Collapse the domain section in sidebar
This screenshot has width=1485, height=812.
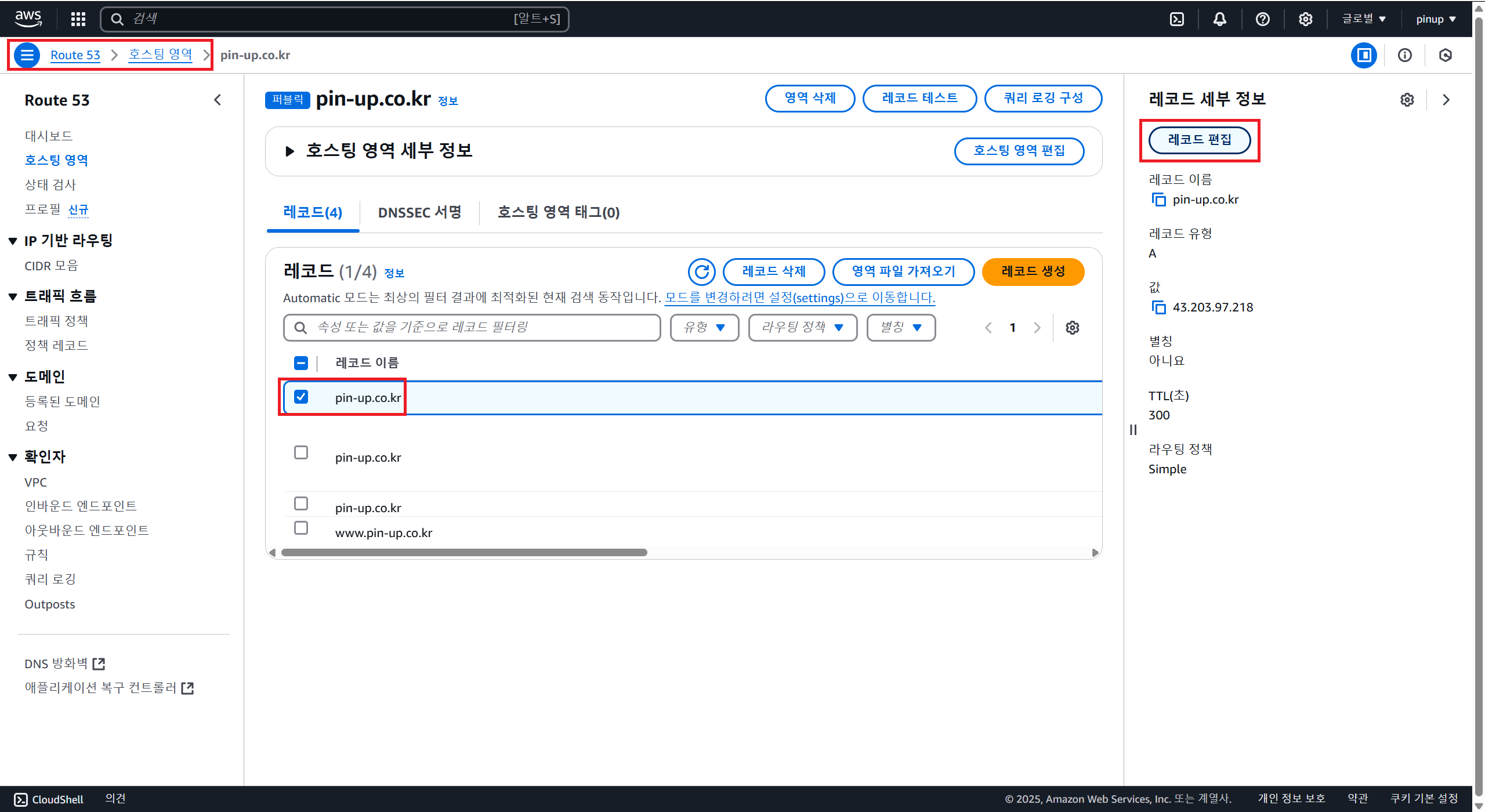pyautogui.click(x=13, y=377)
